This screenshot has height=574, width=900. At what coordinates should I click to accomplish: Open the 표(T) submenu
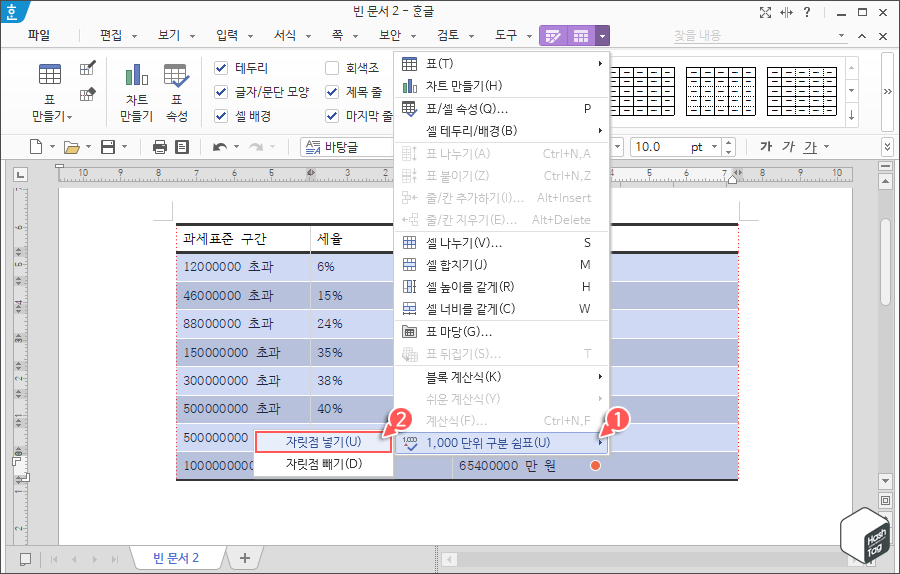click(502, 64)
